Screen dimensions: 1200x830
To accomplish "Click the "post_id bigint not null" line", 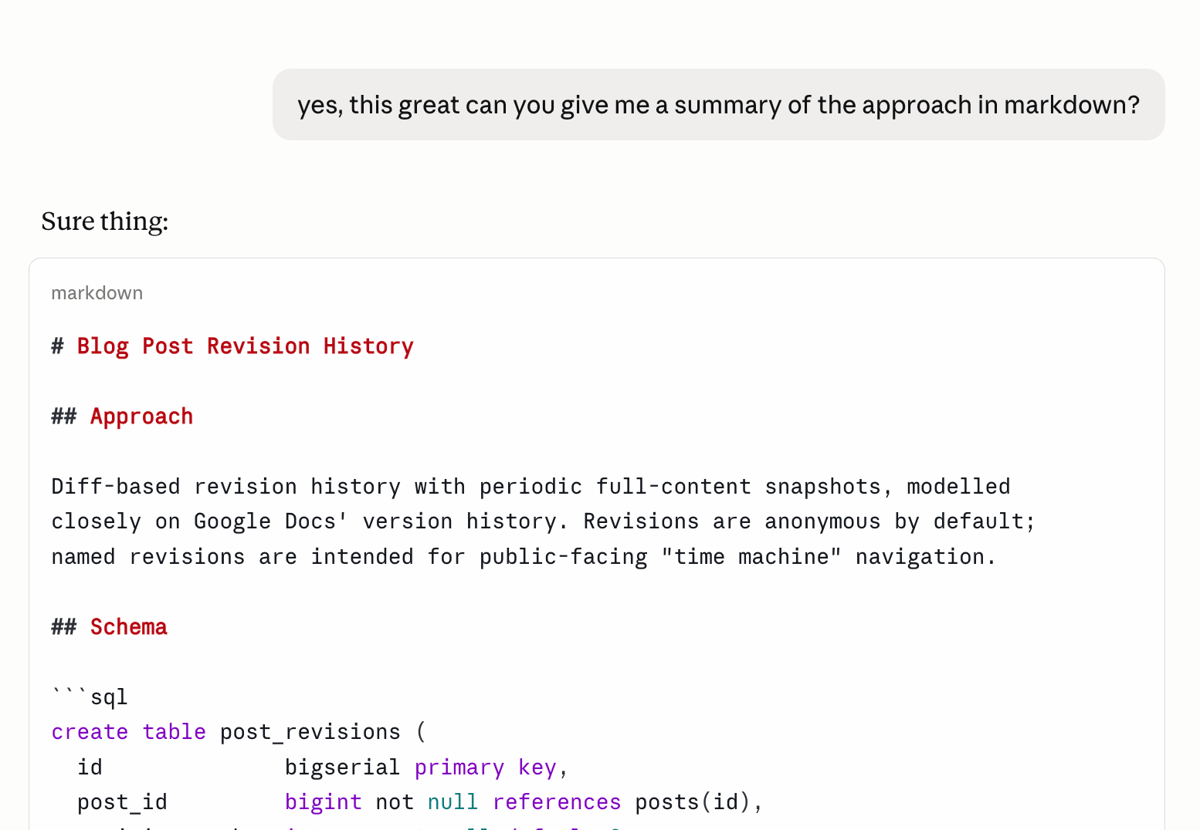I will coord(420,802).
